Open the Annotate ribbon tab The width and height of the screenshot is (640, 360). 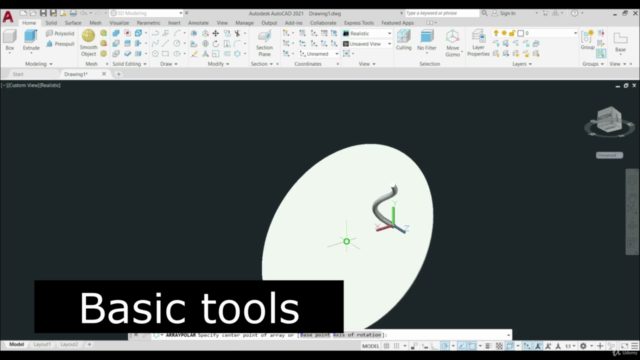pyautogui.click(x=198, y=23)
